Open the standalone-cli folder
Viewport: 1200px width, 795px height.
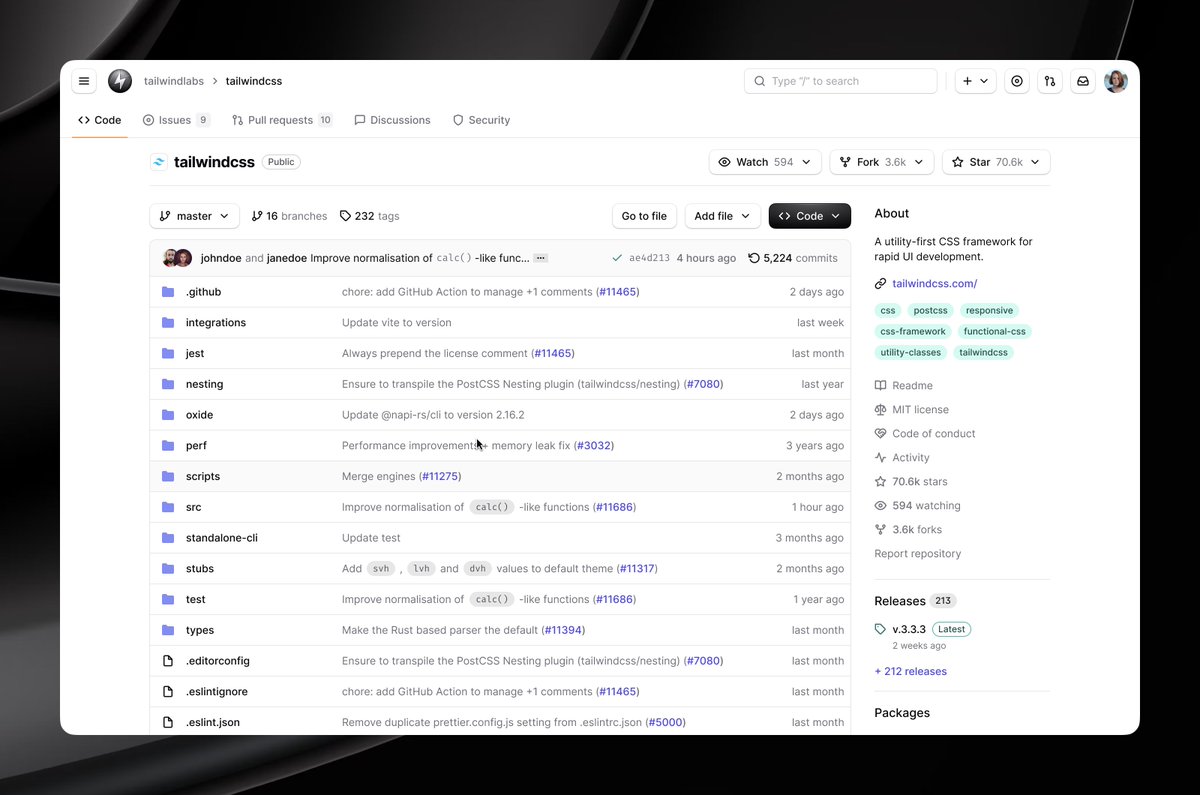pyautogui.click(x=222, y=538)
